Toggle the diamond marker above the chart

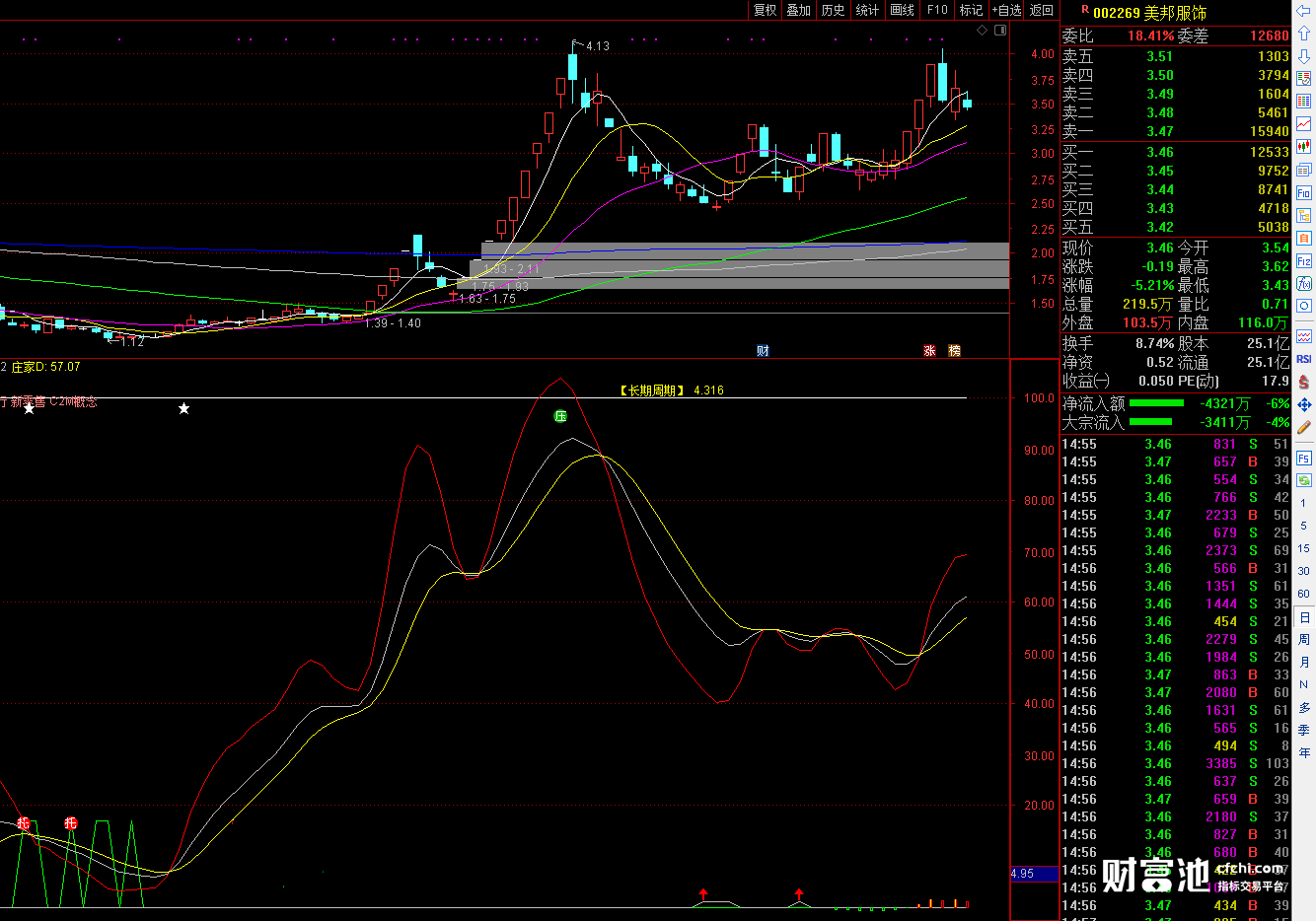click(x=982, y=31)
